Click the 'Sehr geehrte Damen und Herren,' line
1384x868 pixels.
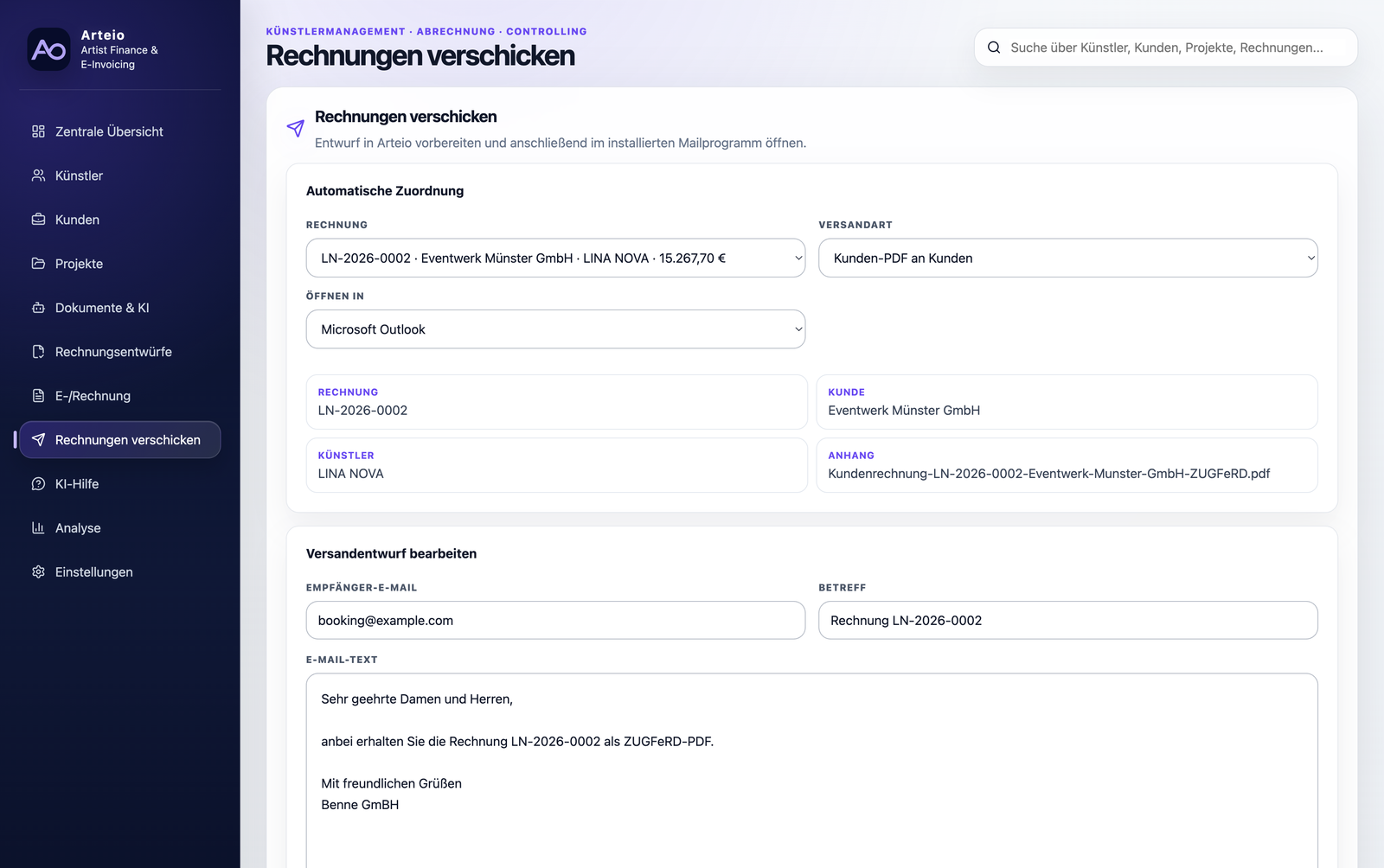click(417, 699)
